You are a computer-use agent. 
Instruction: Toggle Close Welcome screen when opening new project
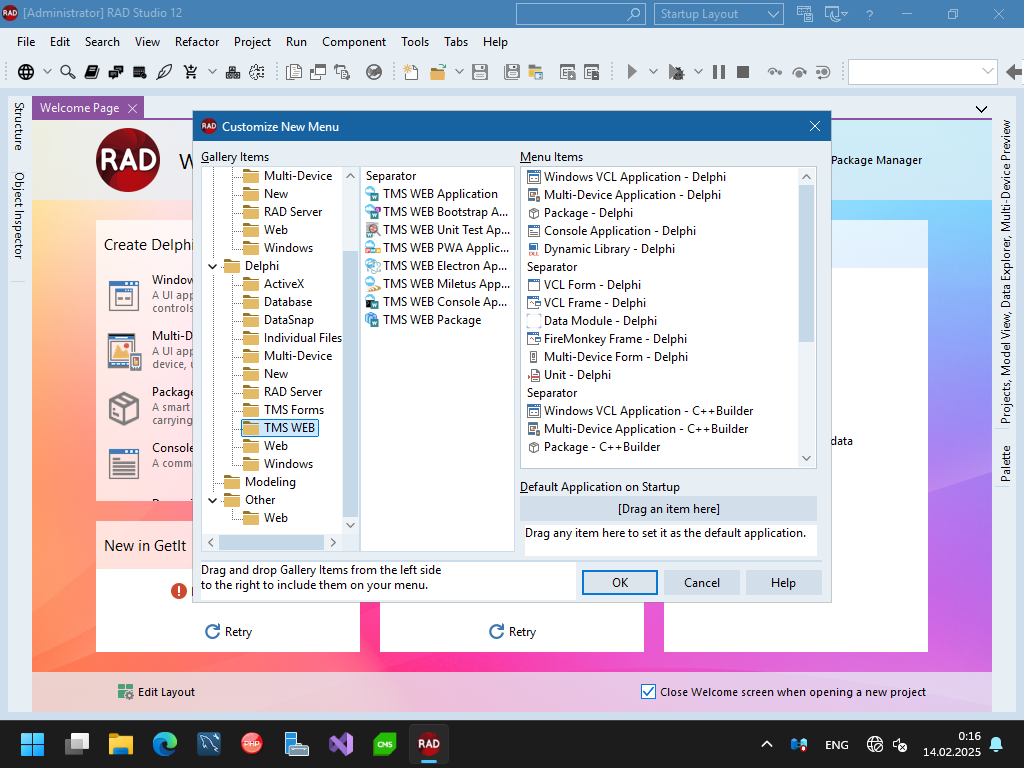648,692
